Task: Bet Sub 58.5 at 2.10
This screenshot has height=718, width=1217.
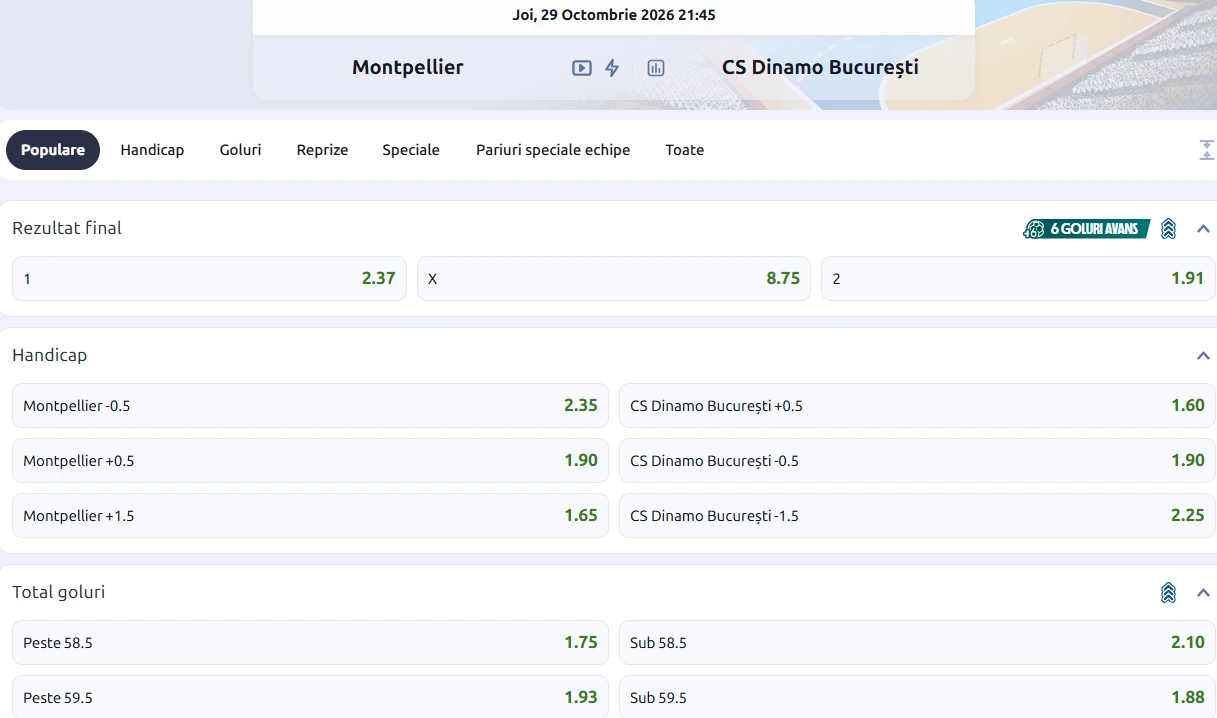Action: tap(917, 643)
